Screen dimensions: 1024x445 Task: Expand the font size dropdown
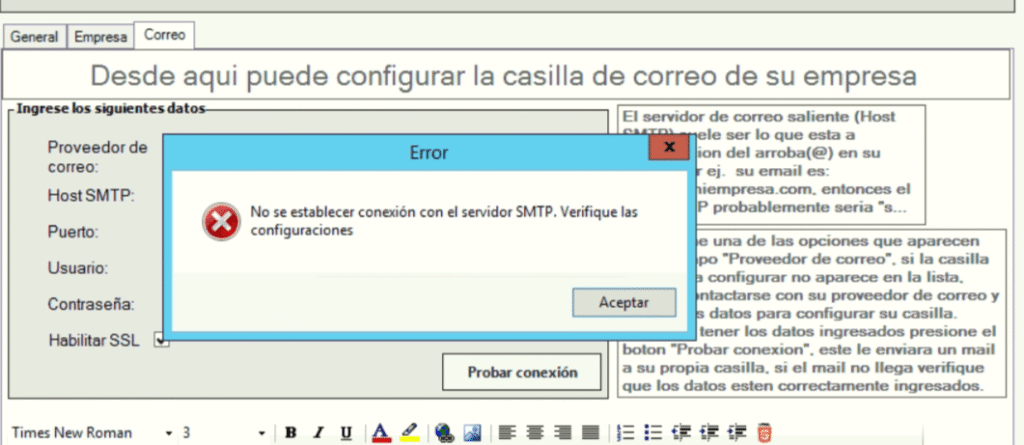coord(262,433)
